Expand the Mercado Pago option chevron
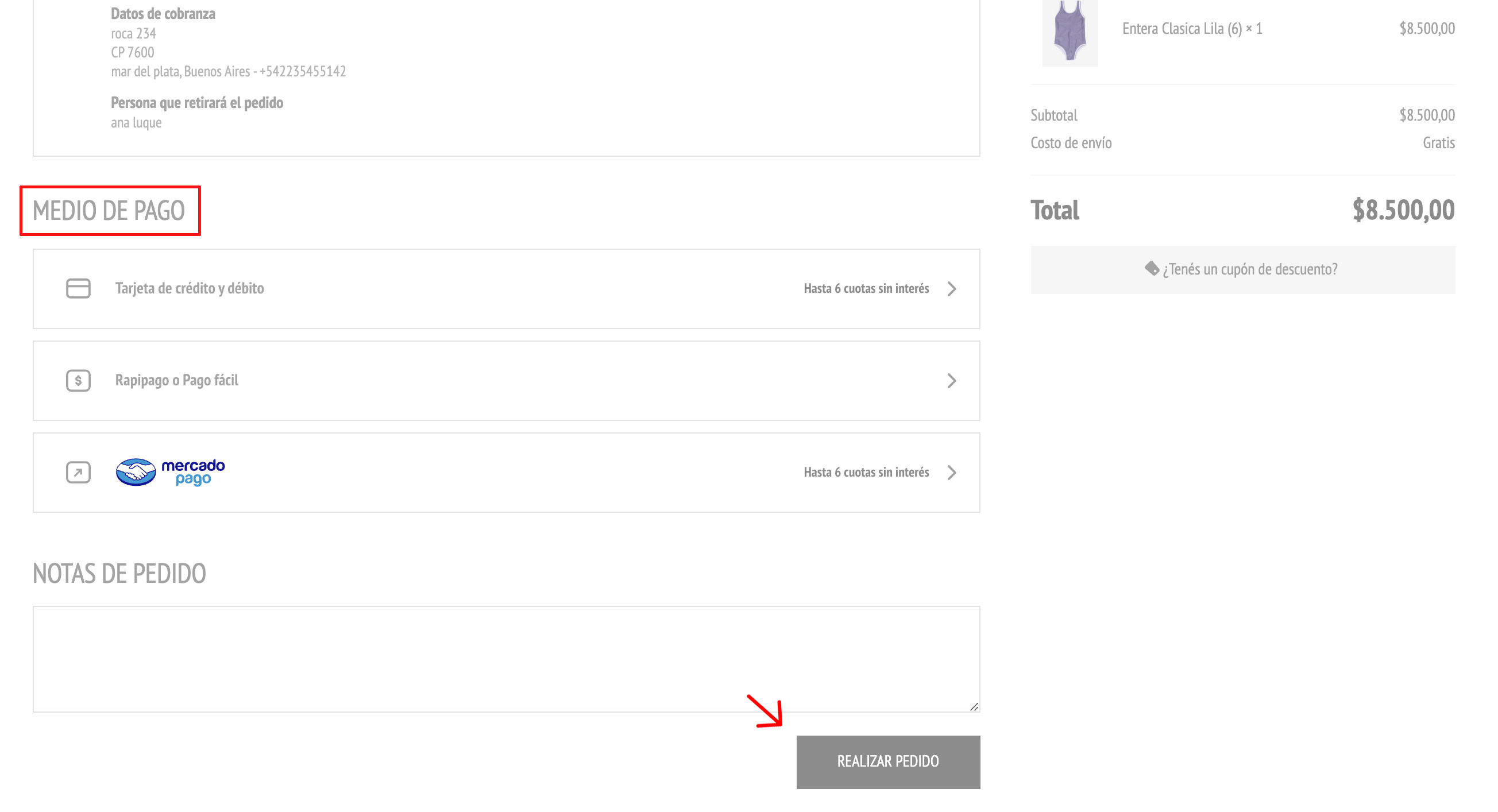The width and height of the screenshot is (1498, 812). pos(951,473)
